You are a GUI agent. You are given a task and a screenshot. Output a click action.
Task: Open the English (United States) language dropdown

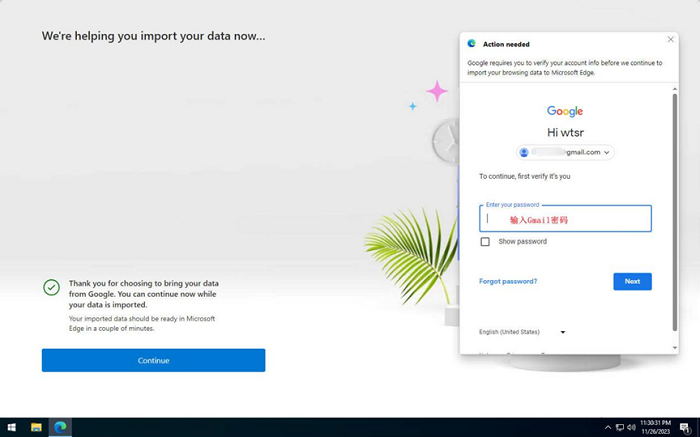[x=522, y=332]
